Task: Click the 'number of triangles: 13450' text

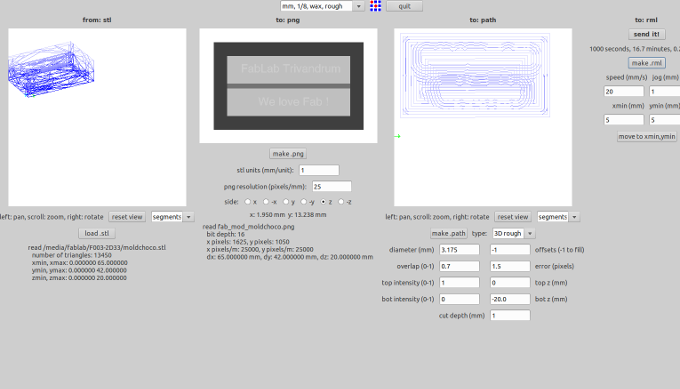Action: pos(72,255)
